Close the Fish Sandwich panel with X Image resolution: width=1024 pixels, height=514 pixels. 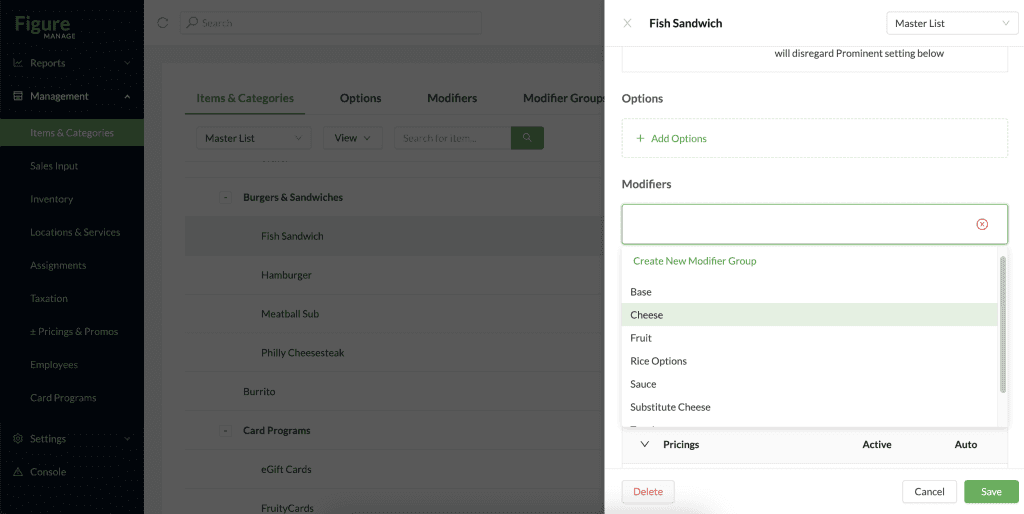pyautogui.click(x=627, y=23)
